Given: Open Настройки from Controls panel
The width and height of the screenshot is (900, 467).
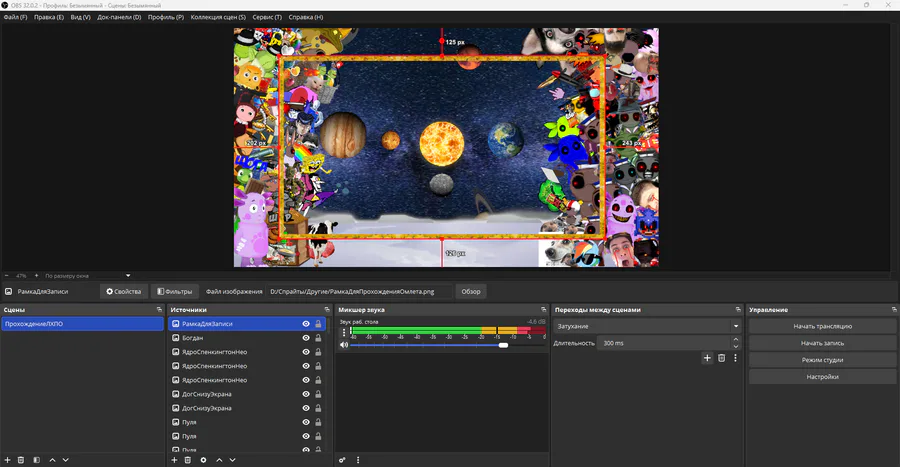Looking at the screenshot, I should pyautogui.click(x=823, y=377).
